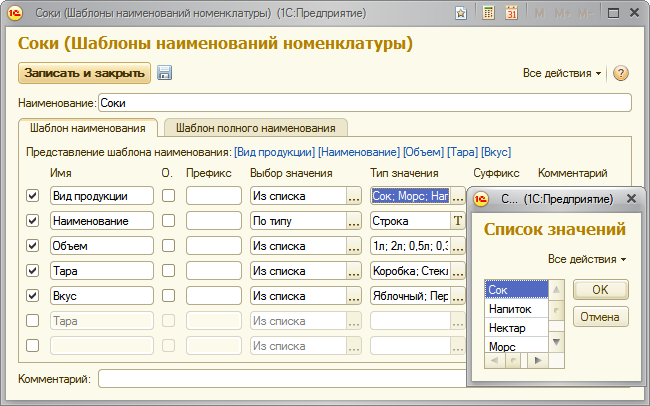
Task: Open value list editor for 1л; 2л field
Action: coord(458,246)
